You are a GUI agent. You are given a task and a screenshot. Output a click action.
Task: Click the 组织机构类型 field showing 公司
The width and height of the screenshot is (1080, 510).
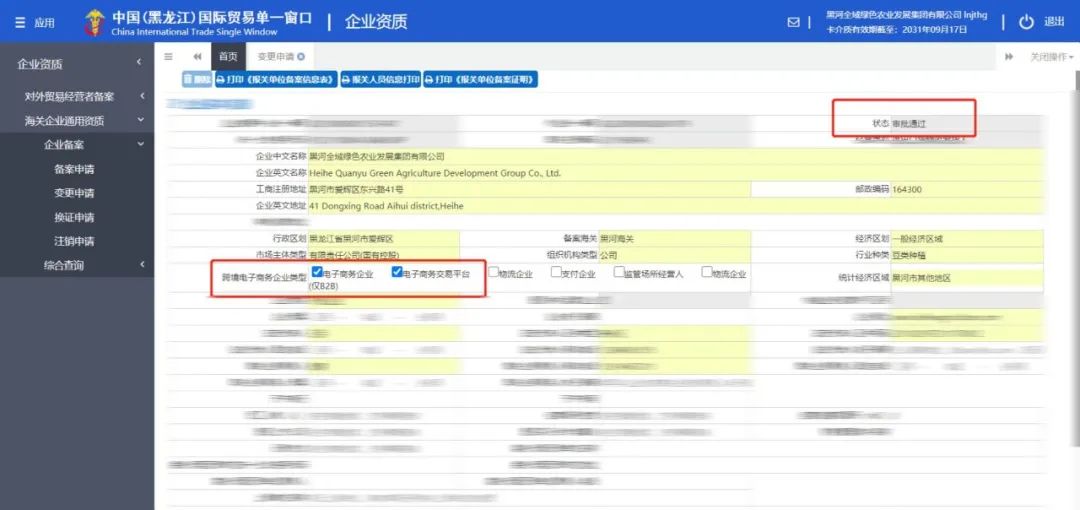pos(675,255)
